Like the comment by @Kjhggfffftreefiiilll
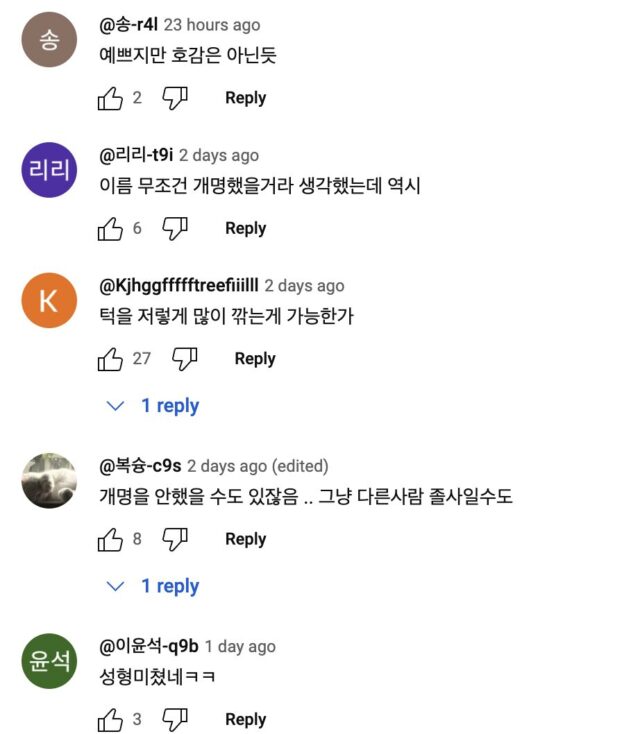 click(x=110, y=359)
